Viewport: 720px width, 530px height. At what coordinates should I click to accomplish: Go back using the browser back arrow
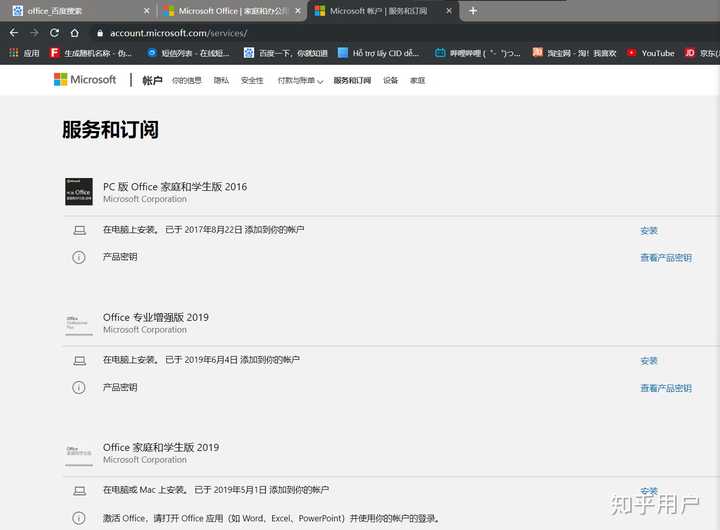pyautogui.click(x=14, y=33)
